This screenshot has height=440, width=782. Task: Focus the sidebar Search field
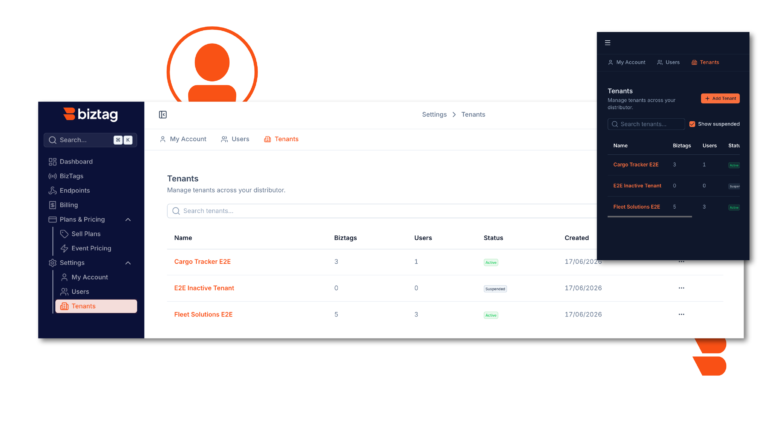click(90, 140)
